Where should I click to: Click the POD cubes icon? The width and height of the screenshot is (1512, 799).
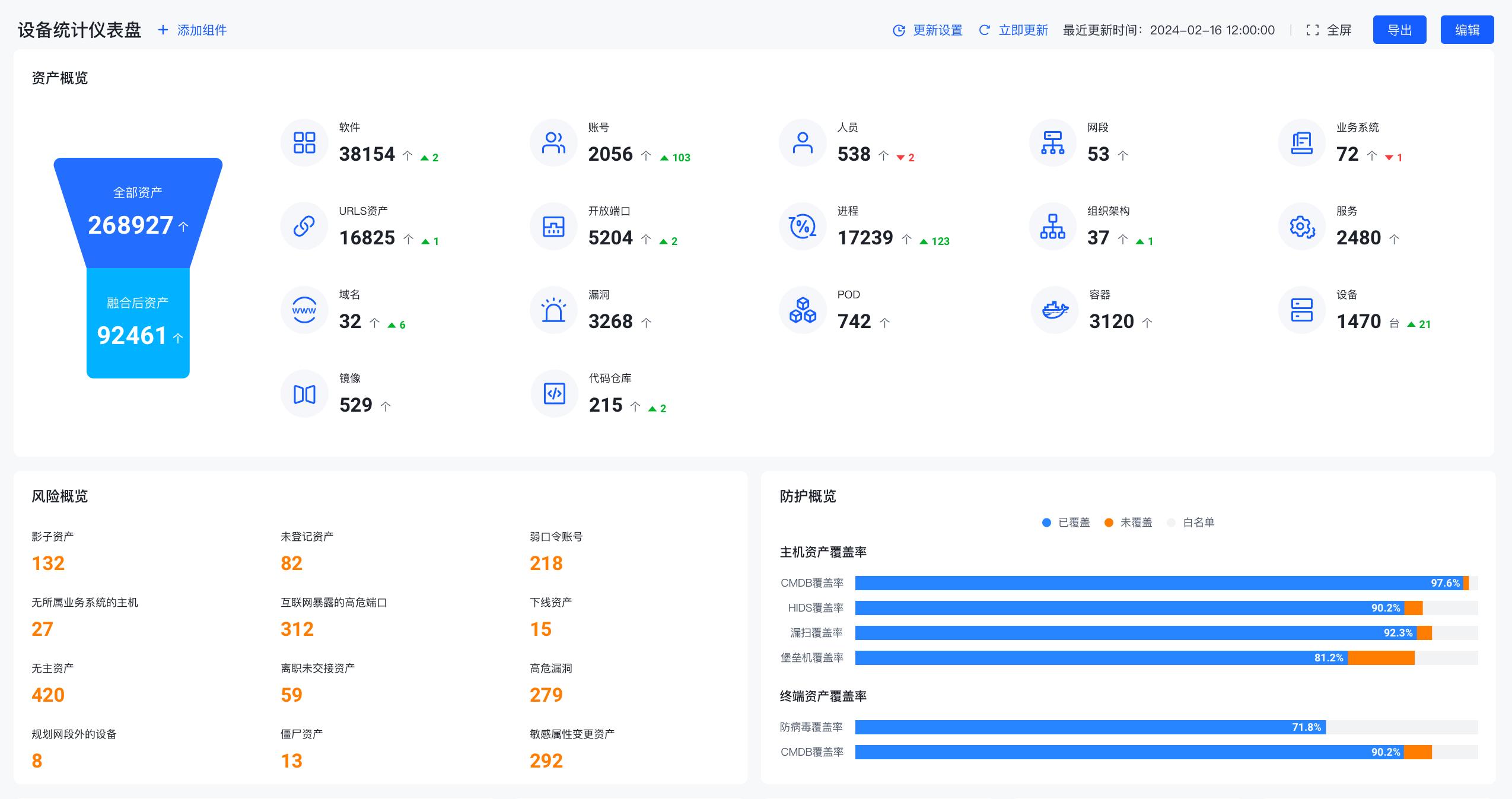coord(803,310)
